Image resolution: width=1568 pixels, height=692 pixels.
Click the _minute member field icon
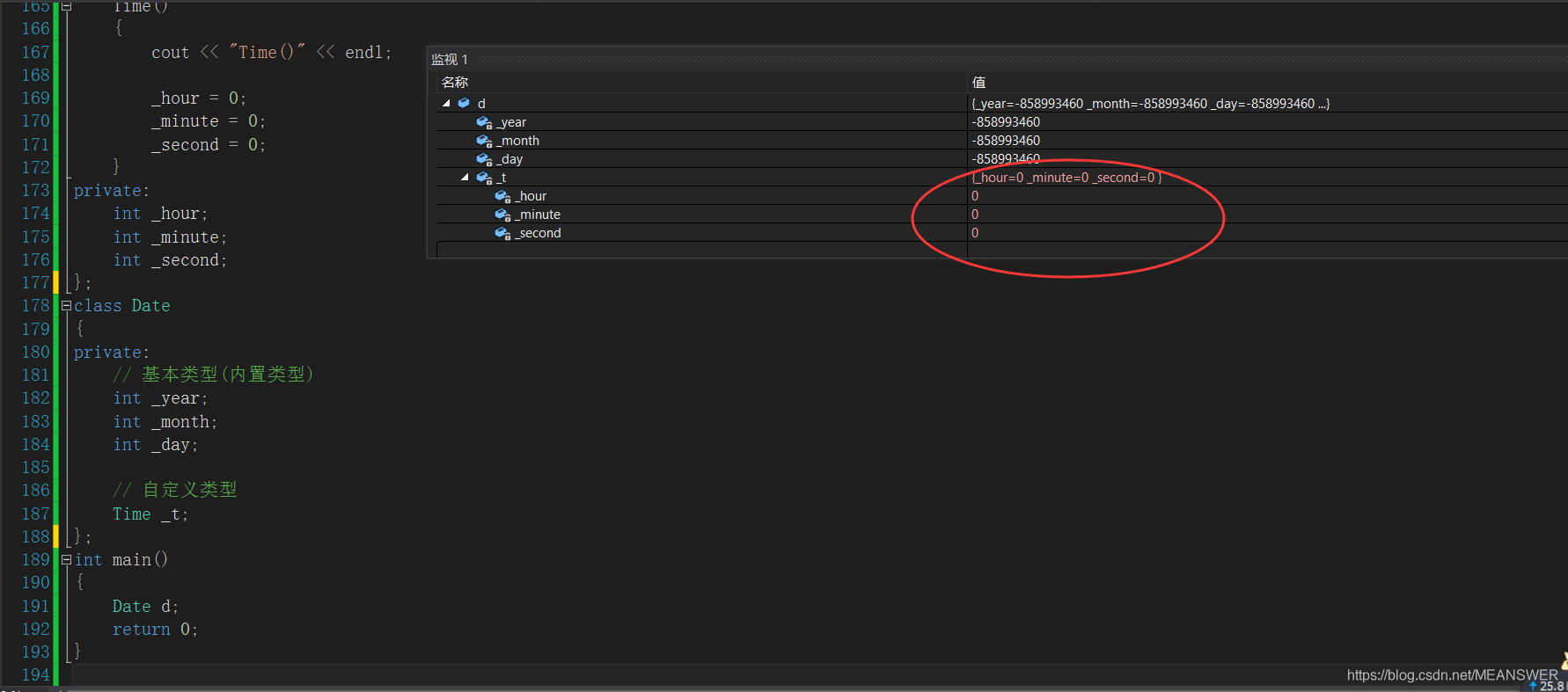pyautogui.click(x=502, y=215)
